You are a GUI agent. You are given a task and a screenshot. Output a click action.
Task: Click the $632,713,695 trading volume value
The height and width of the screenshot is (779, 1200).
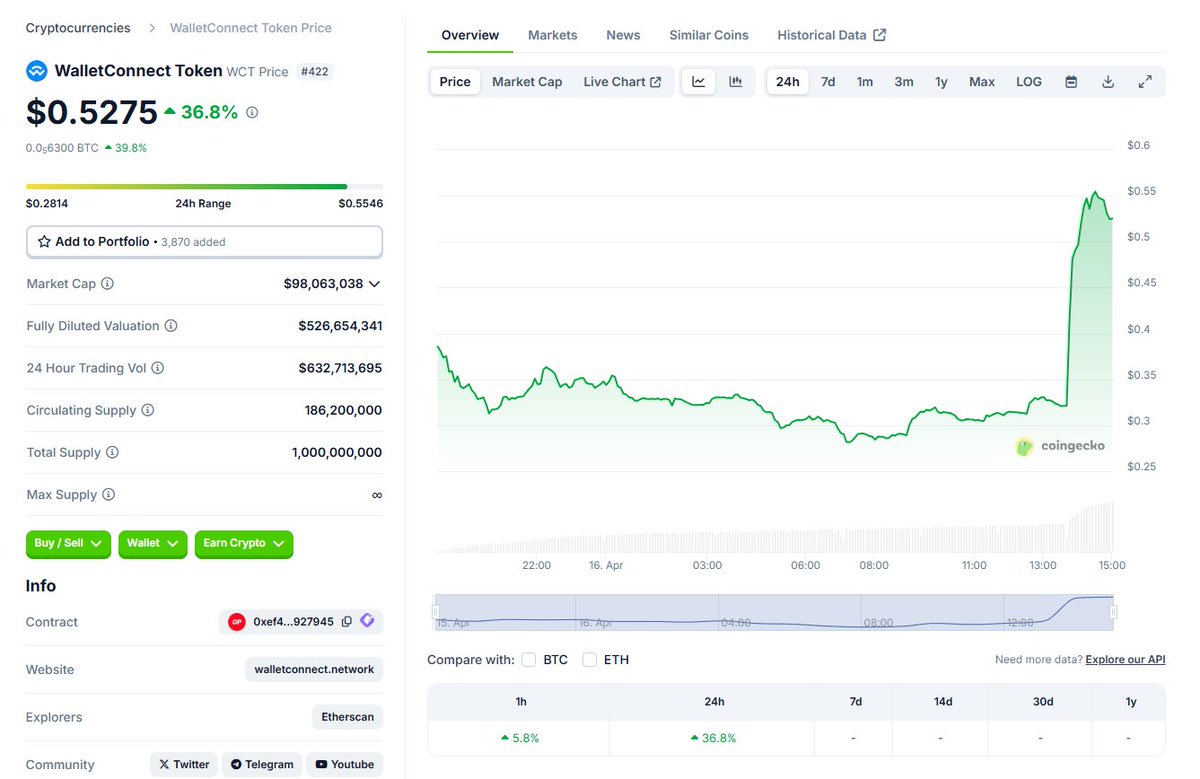click(x=340, y=368)
